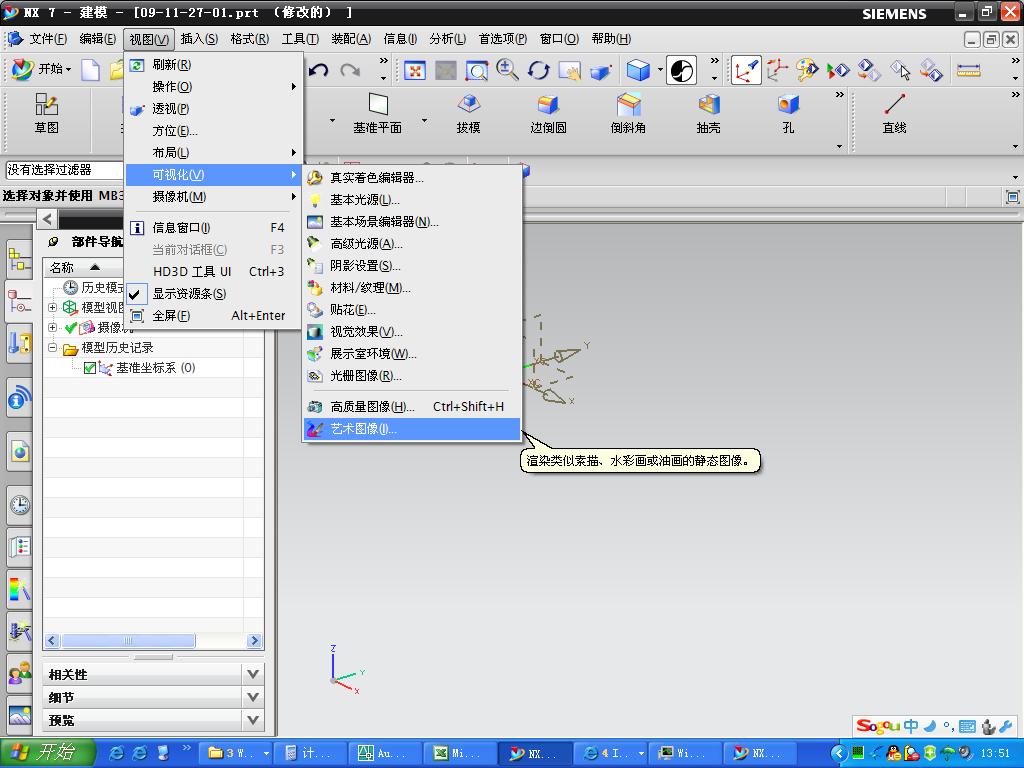The image size is (1024, 768).
Task: Click the 草图 (Sketch) tool icon
Action: (x=46, y=104)
